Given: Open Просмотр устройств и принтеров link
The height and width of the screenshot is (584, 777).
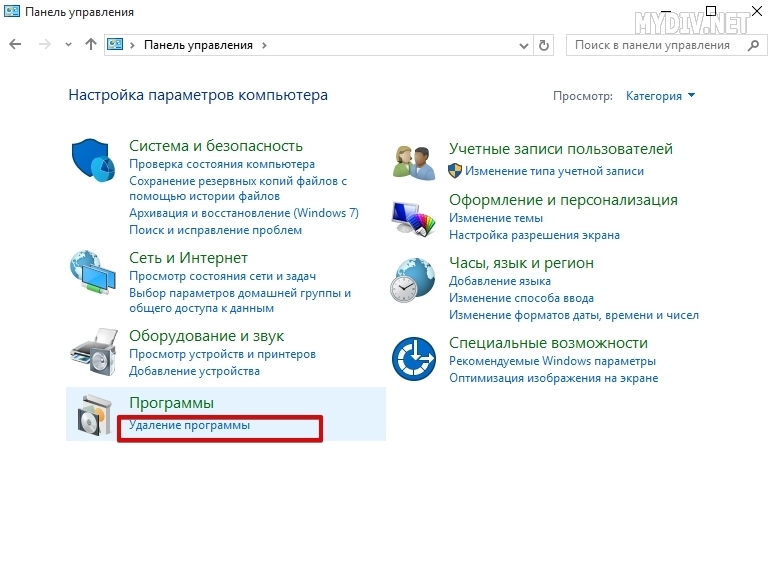Looking at the screenshot, I should (222, 354).
